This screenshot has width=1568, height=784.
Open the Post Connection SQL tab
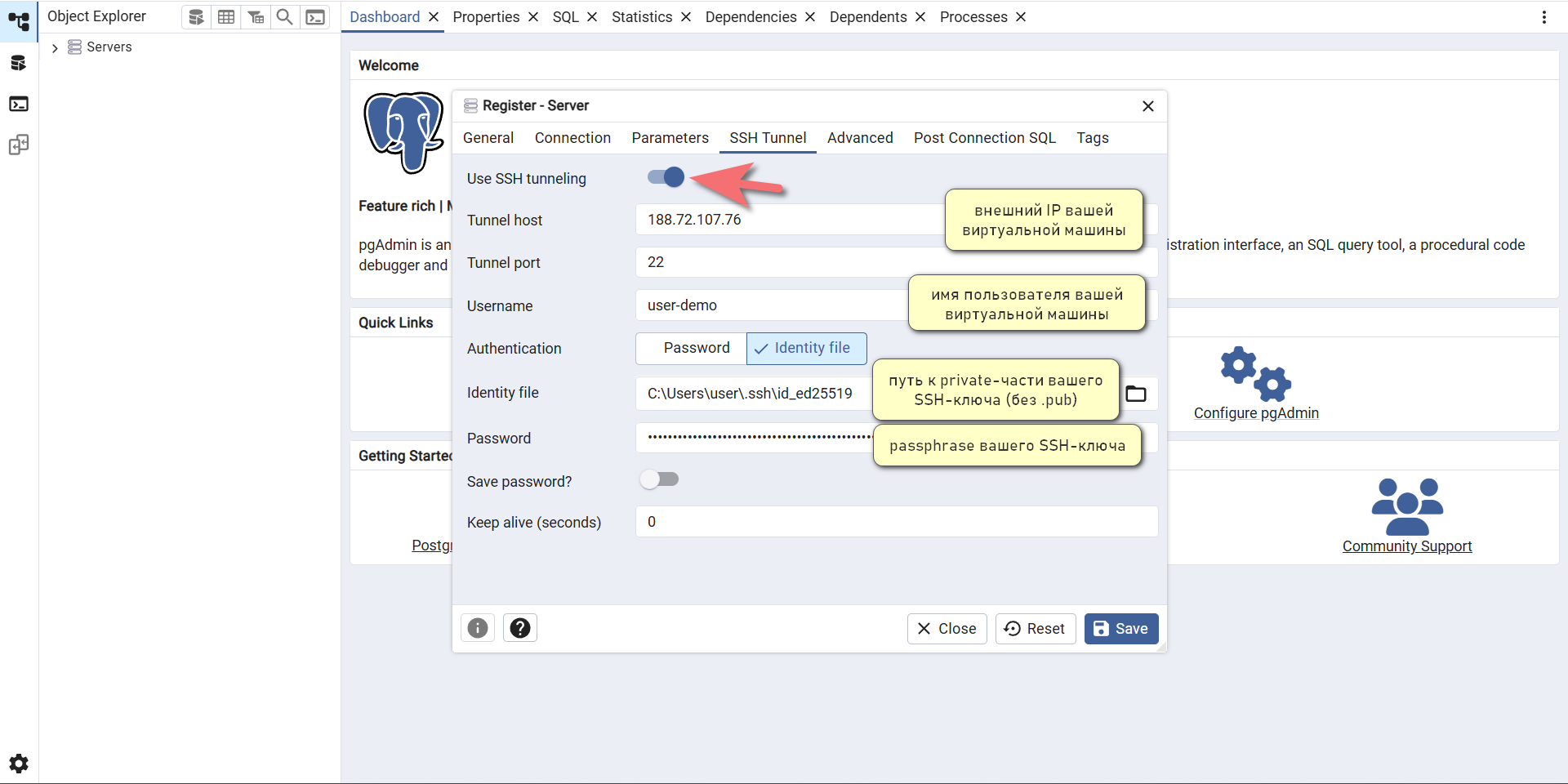click(985, 138)
